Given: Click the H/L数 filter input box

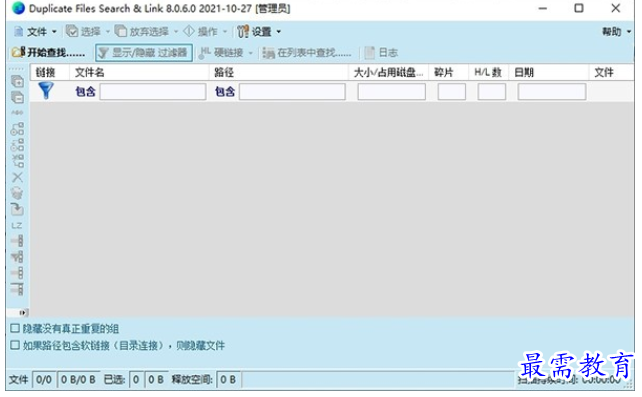Looking at the screenshot, I should 492,91.
